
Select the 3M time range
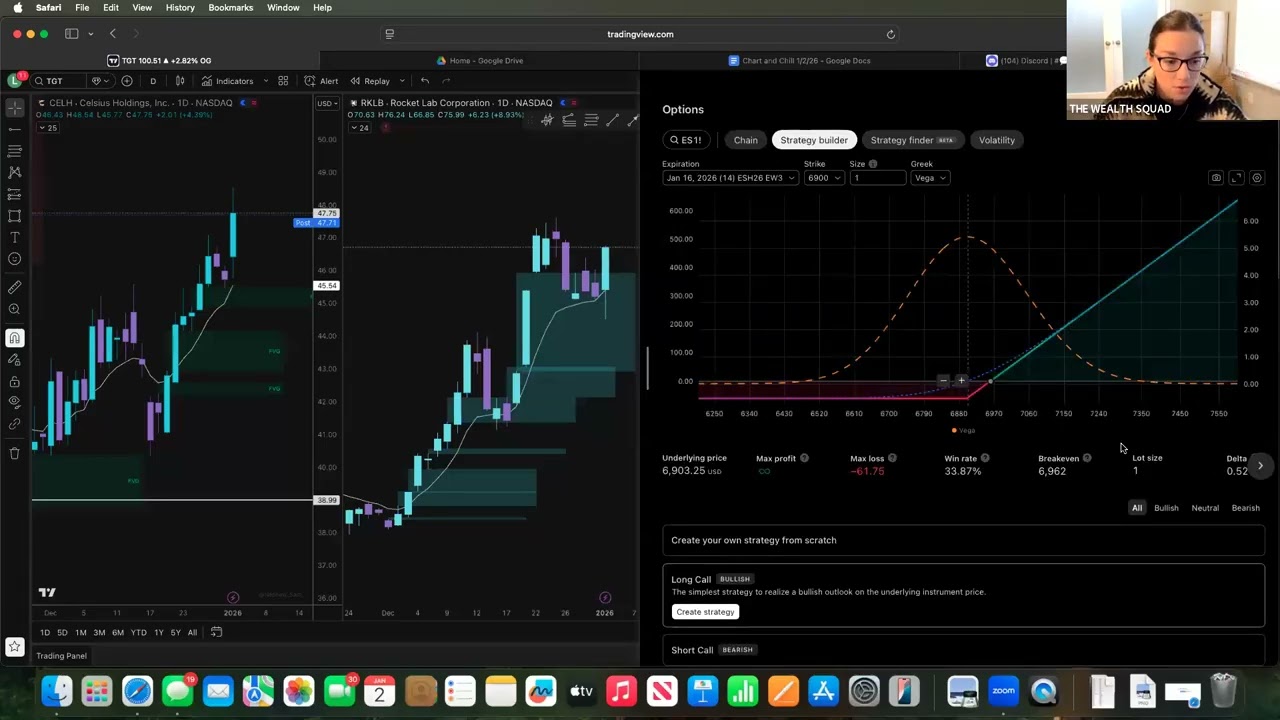(x=99, y=632)
